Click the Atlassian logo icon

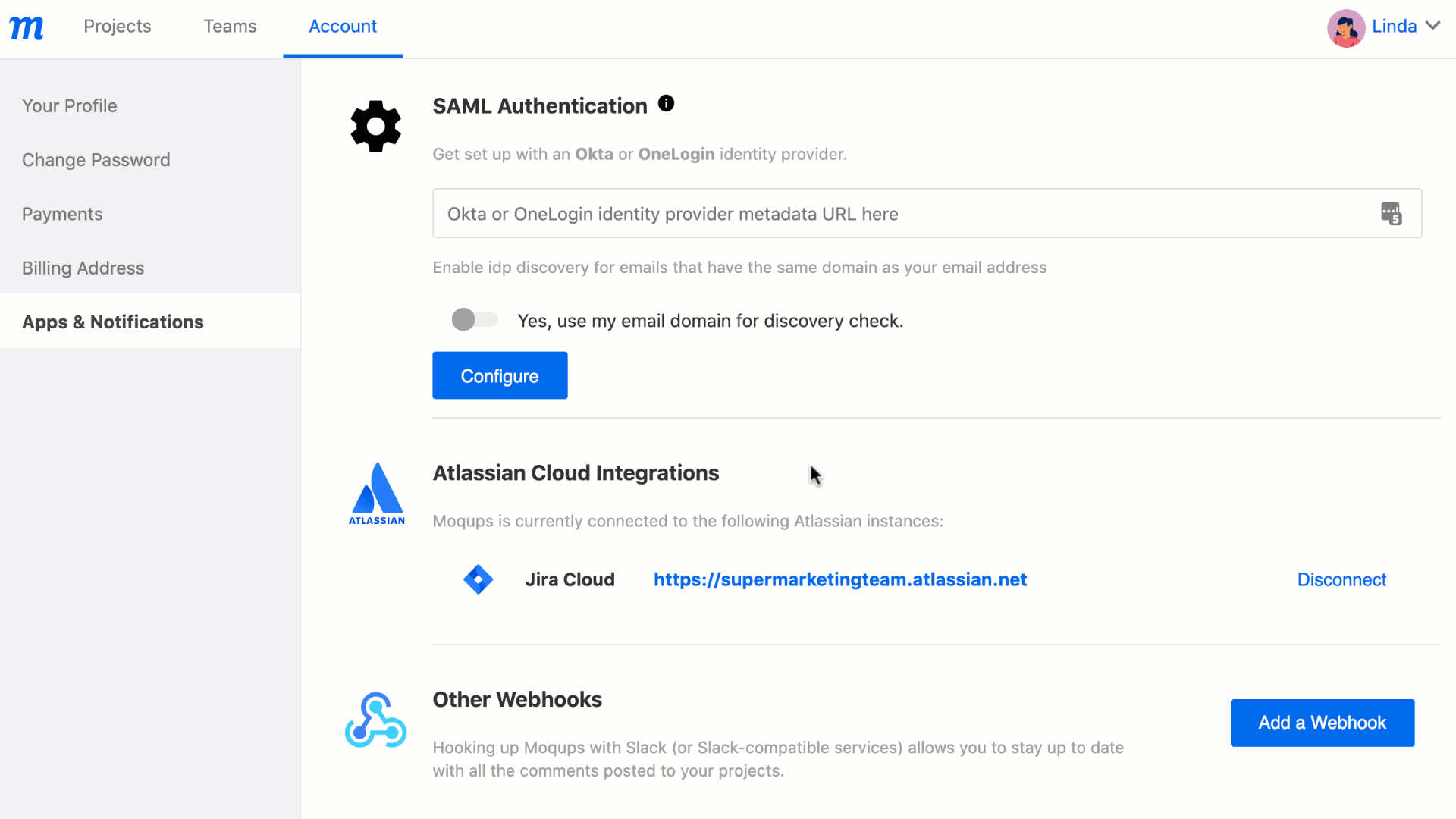(378, 492)
